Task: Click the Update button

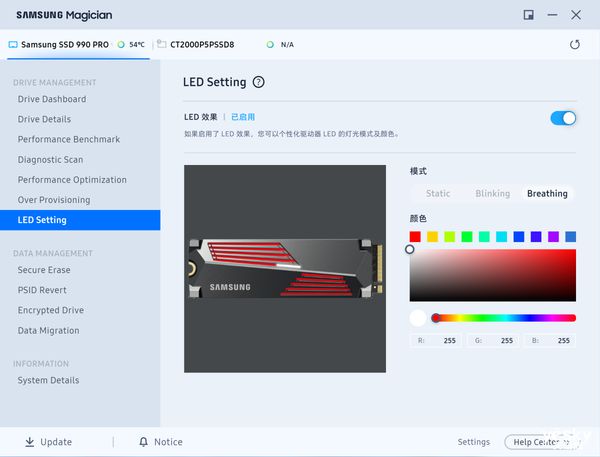Action: pos(49,442)
